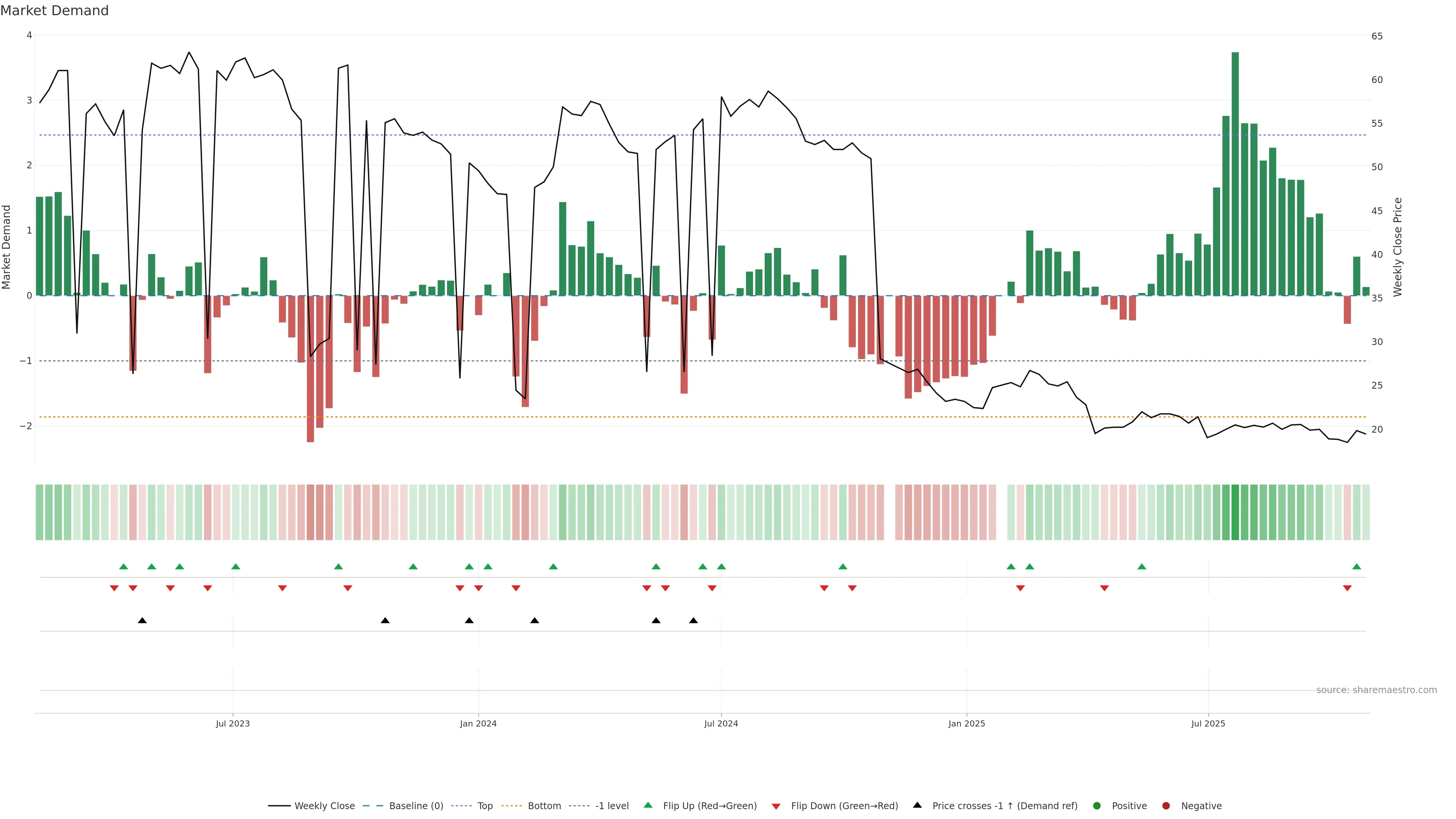The width and height of the screenshot is (1456, 819).
Task: Click the tallest green demand bar
Action: (1235, 169)
